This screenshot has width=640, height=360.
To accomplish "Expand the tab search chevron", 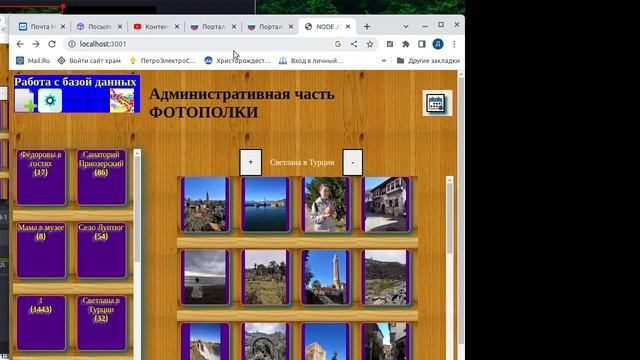I will click(406, 27).
